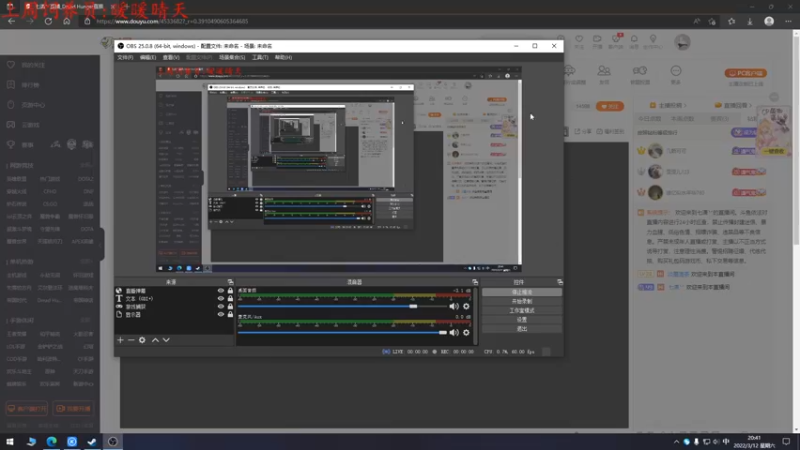This screenshot has height=450, width=800.
Task: Open the user avatar in Douyu header
Action: click(682, 42)
